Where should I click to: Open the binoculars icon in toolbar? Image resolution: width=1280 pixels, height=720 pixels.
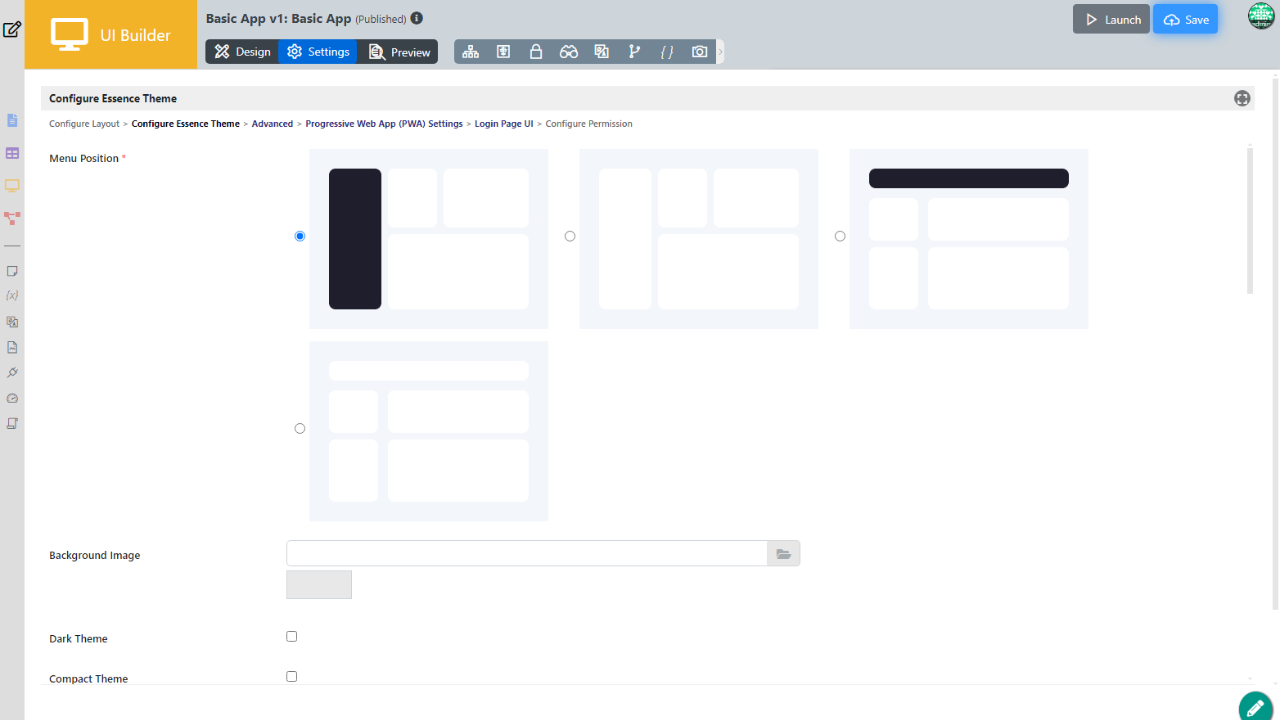tap(568, 52)
